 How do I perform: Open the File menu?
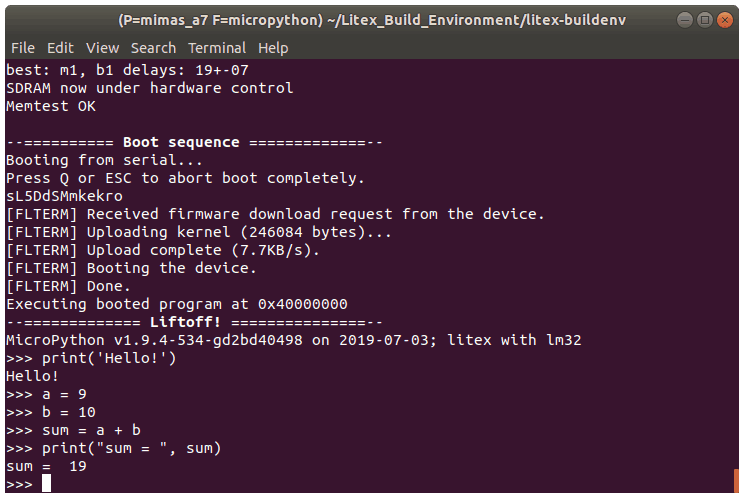(22, 47)
